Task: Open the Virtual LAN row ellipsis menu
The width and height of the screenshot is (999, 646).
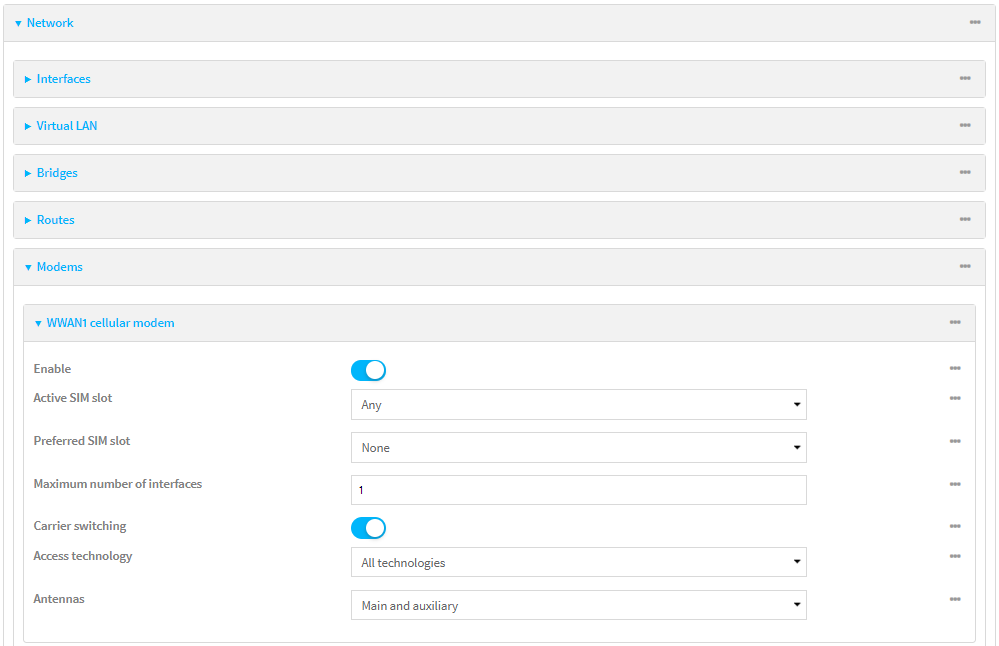Action: 965,125
